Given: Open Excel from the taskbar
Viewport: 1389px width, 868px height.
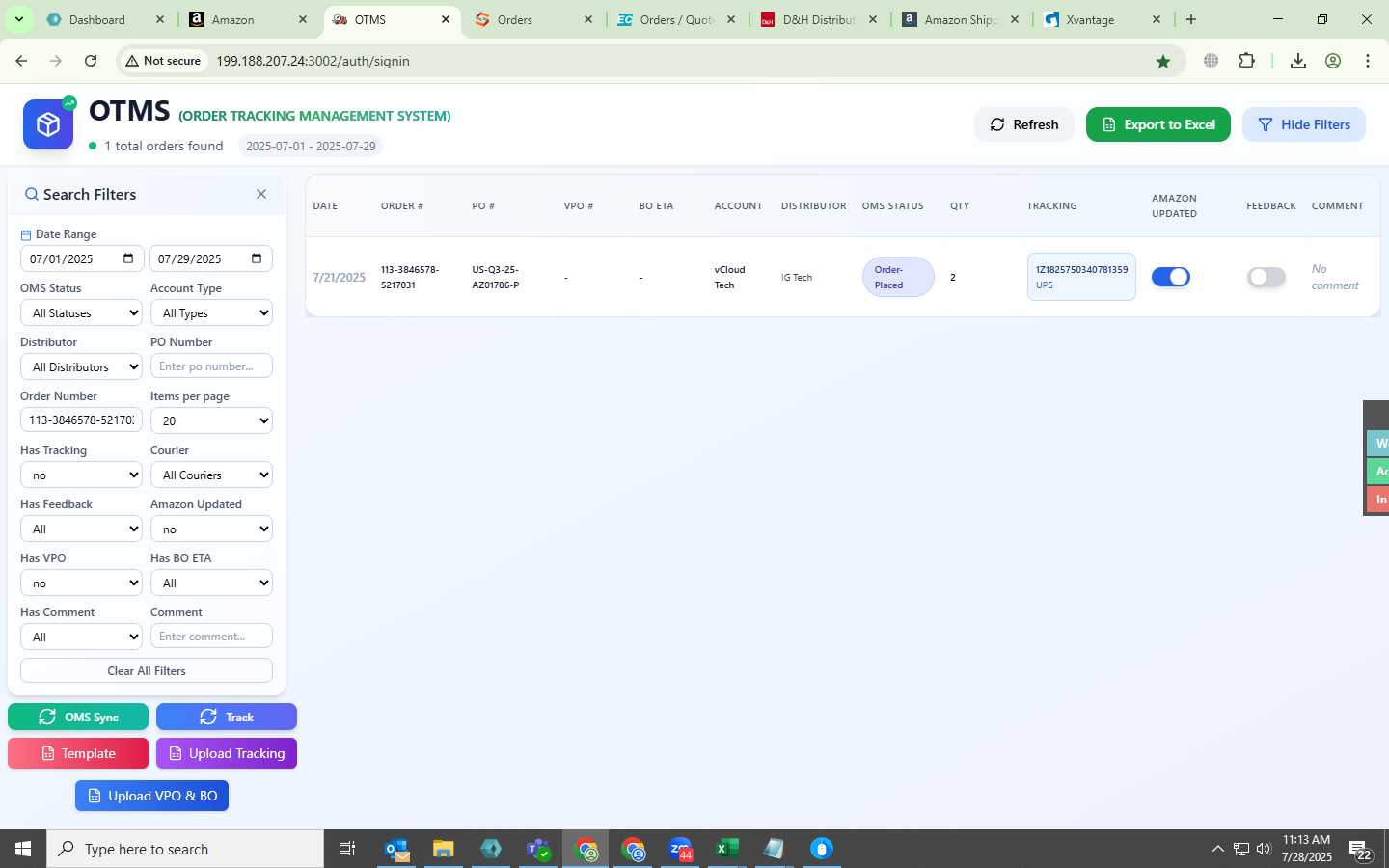Looking at the screenshot, I should 726,849.
